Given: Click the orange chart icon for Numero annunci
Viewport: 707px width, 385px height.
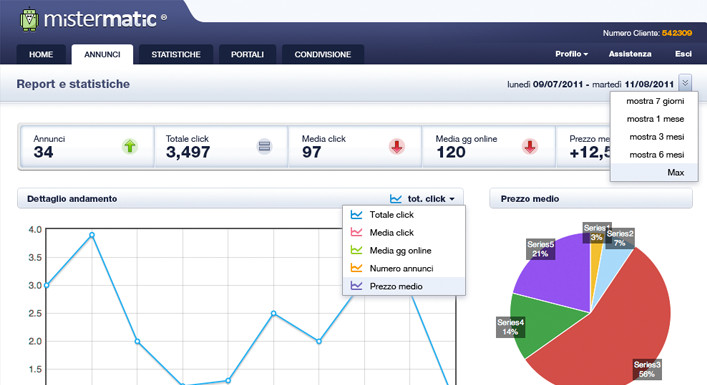Looking at the screenshot, I should 356,268.
